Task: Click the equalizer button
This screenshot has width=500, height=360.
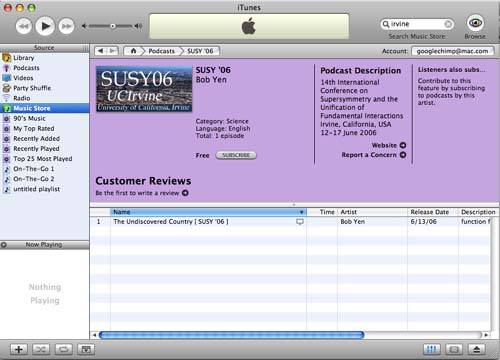Action: point(431,349)
